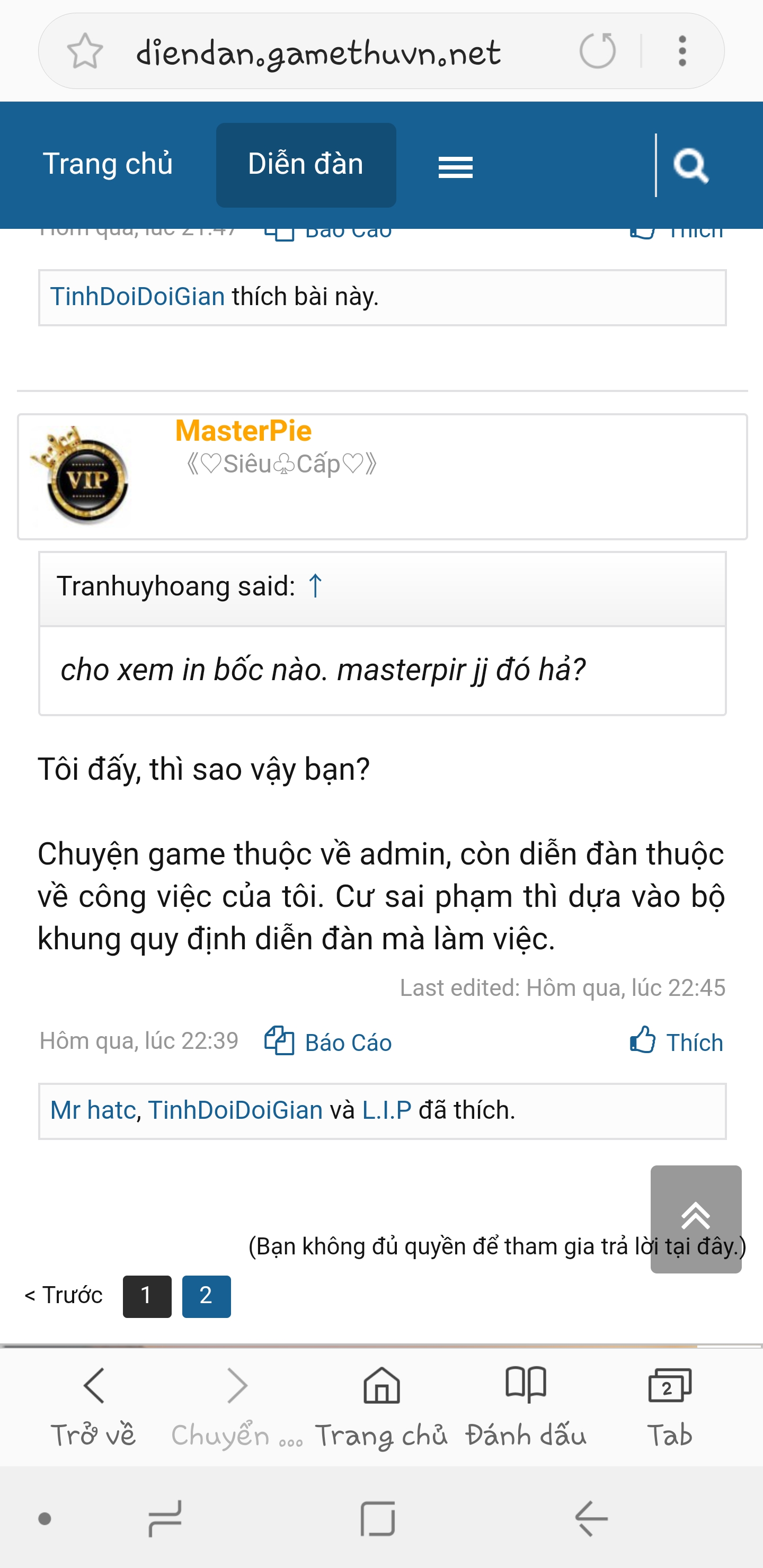Screen dimensions: 763x1568
Task: Go to previous page with Trước
Action: tap(64, 1295)
